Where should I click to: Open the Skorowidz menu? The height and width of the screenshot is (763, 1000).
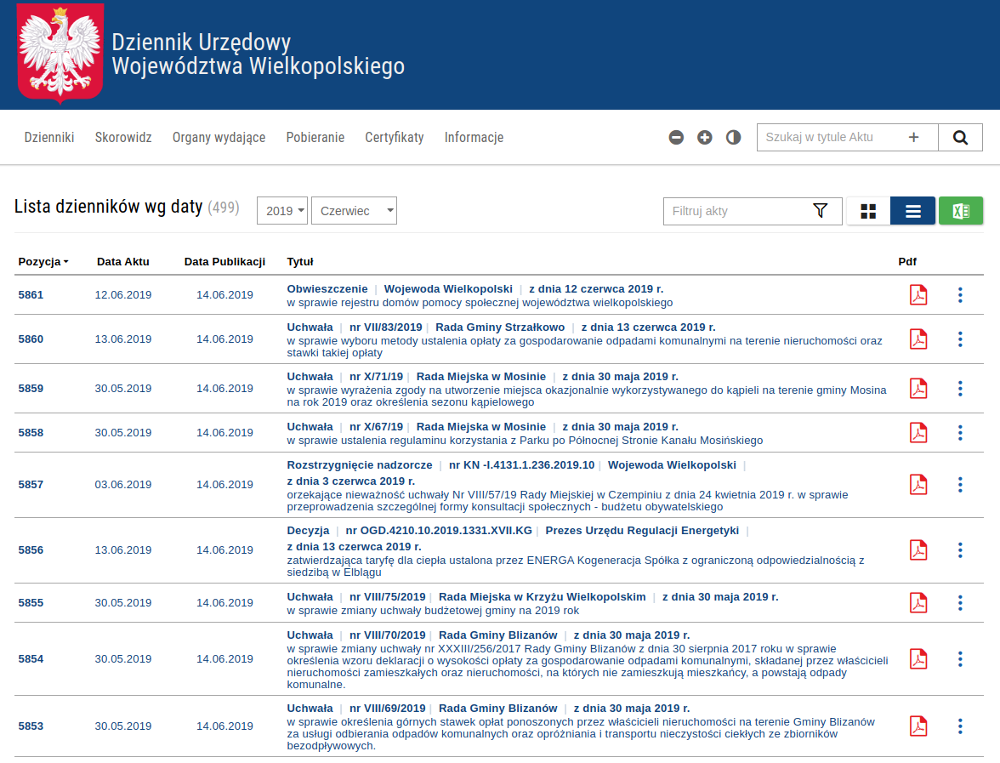[x=123, y=138]
